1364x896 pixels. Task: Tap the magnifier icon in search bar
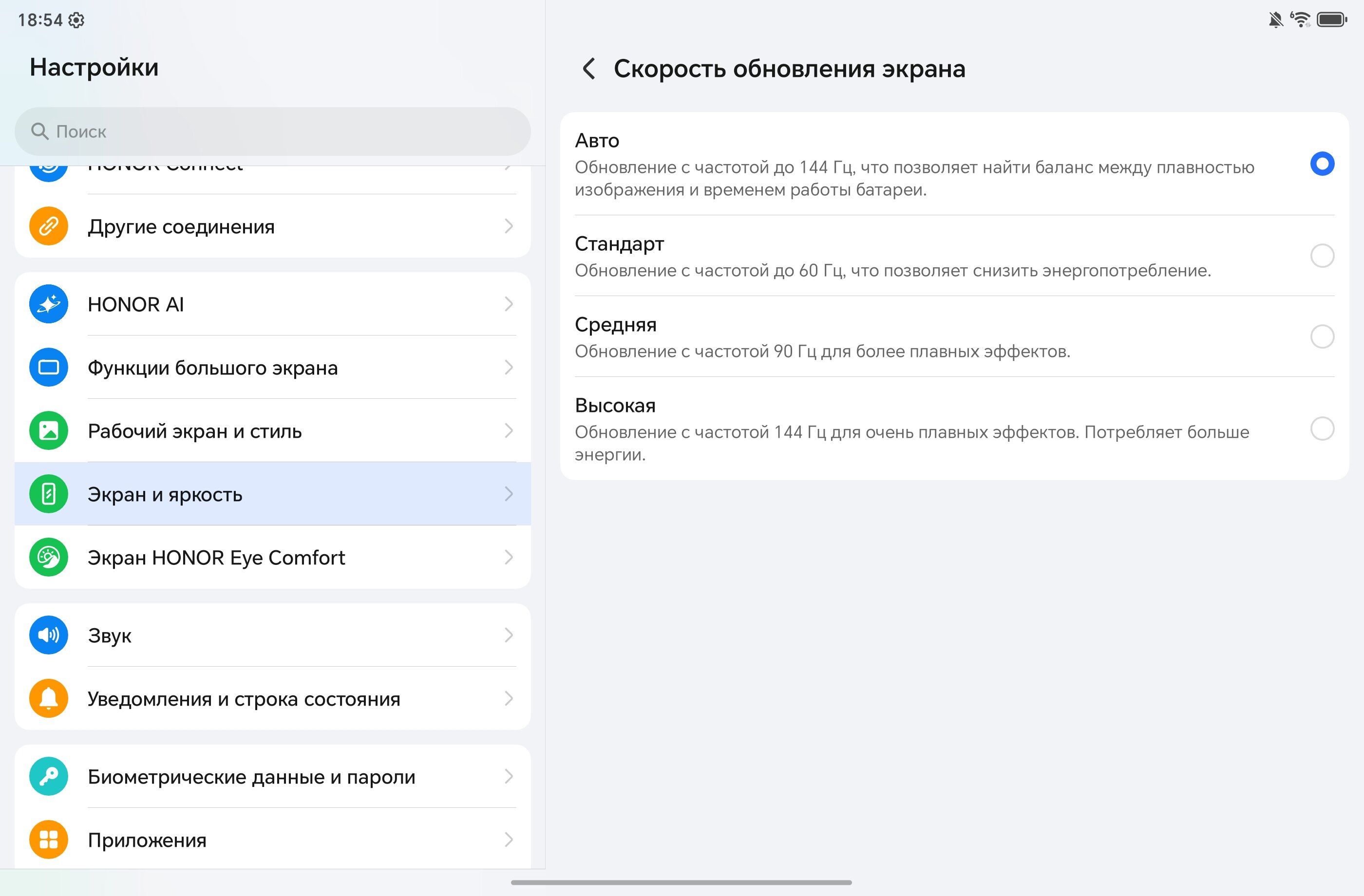[x=39, y=131]
